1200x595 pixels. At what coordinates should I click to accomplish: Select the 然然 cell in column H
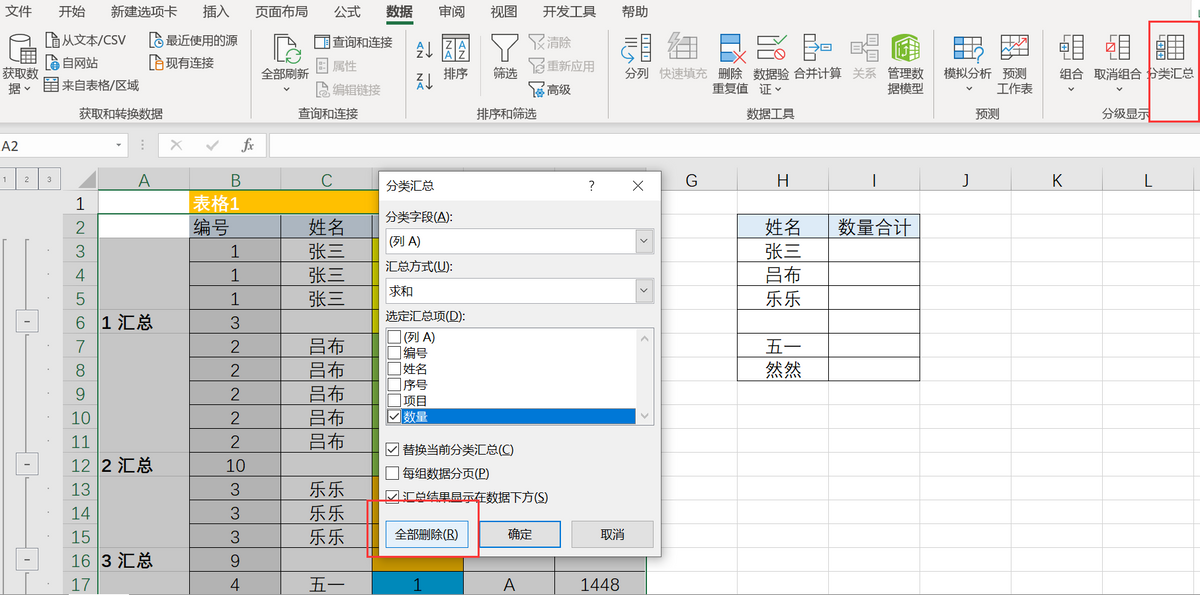783,370
